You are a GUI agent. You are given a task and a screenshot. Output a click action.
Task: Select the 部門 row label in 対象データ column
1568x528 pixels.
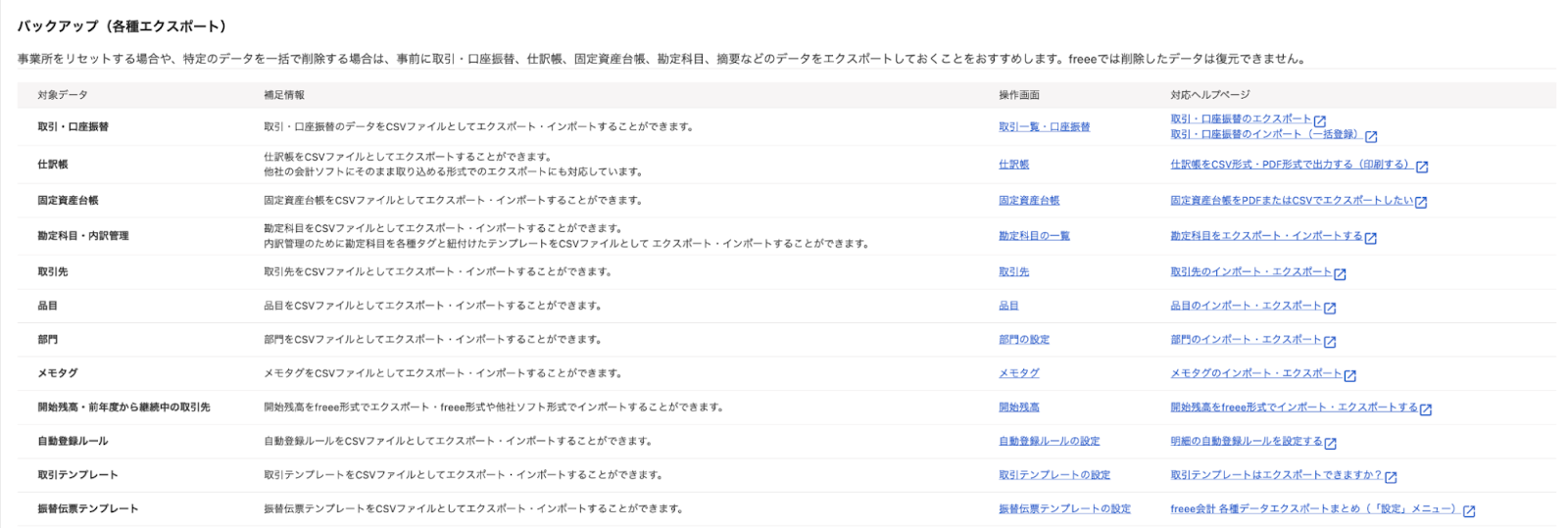pos(48,340)
